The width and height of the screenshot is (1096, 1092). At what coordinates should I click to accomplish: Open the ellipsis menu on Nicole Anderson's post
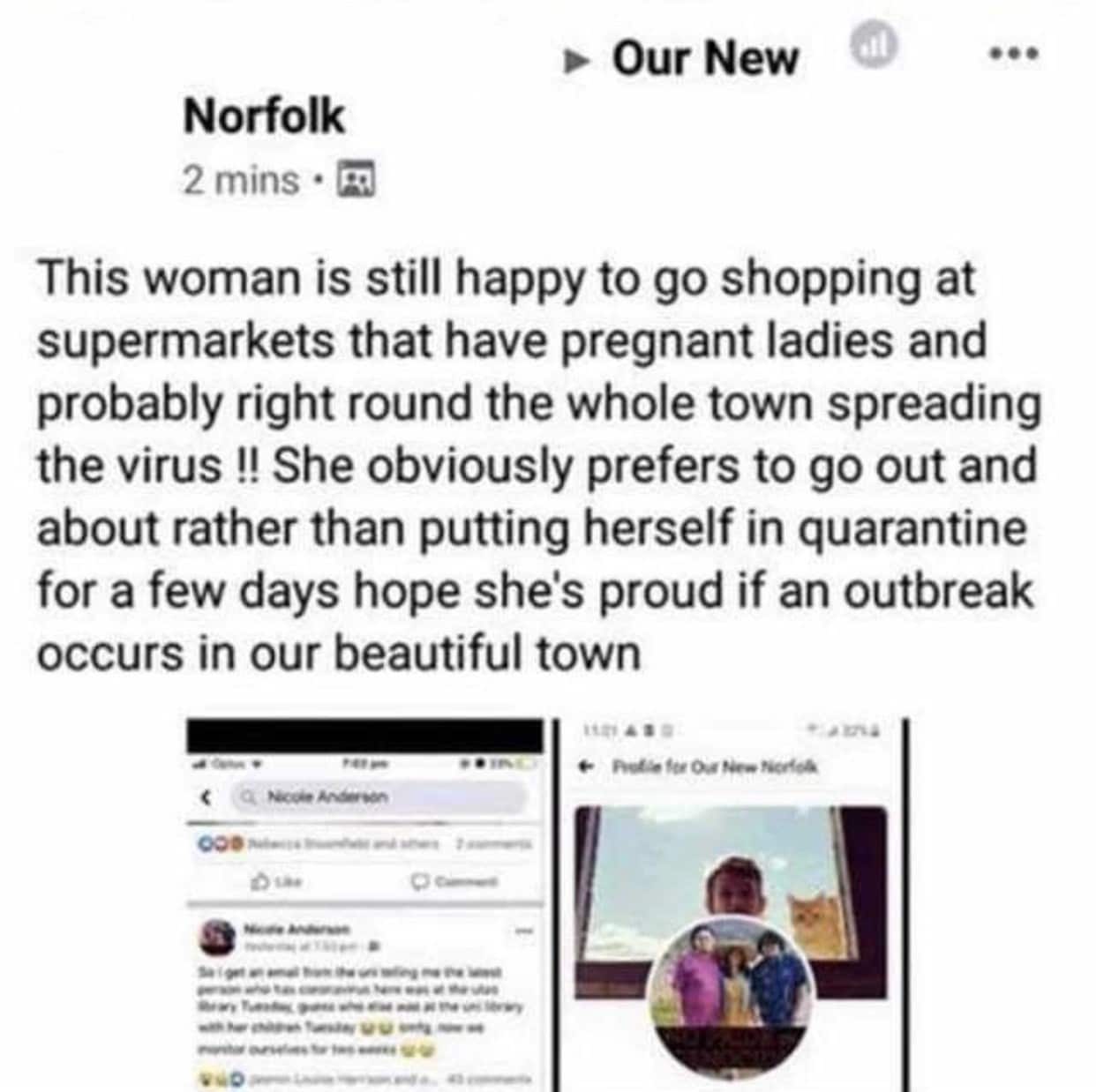[525, 931]
